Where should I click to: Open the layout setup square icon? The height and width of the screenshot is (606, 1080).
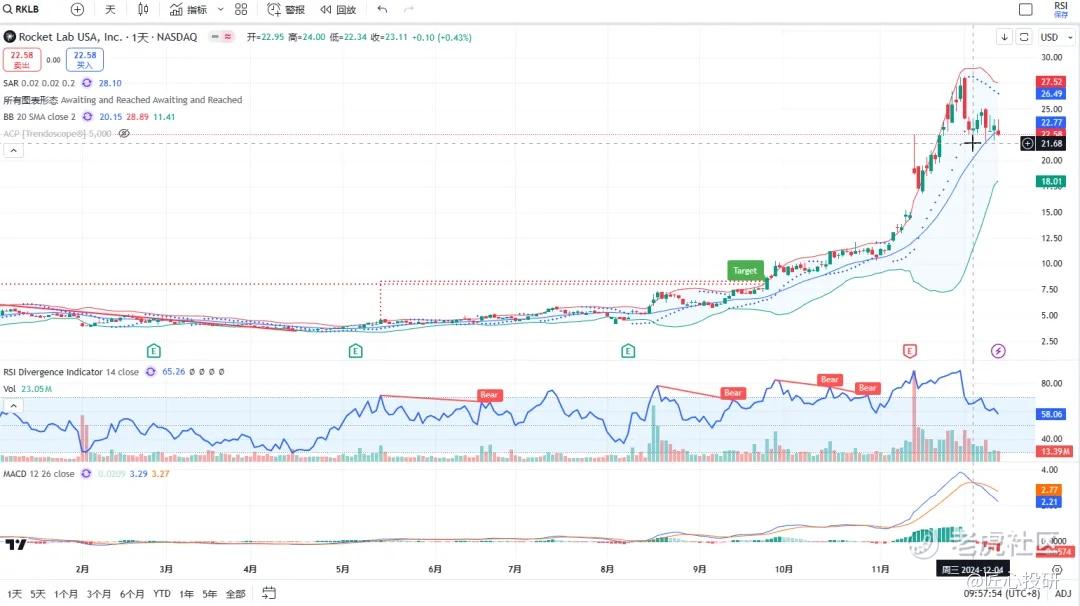pos(1026,9)
